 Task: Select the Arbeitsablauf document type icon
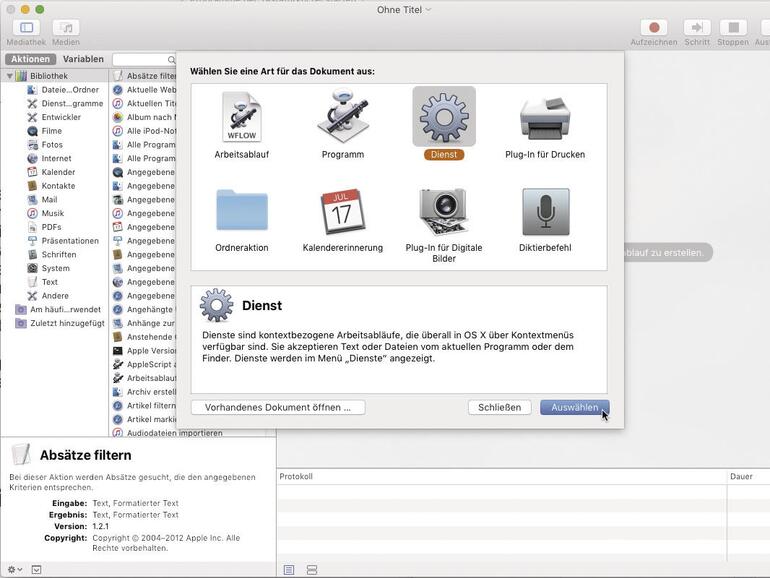[x=241, y=119]
